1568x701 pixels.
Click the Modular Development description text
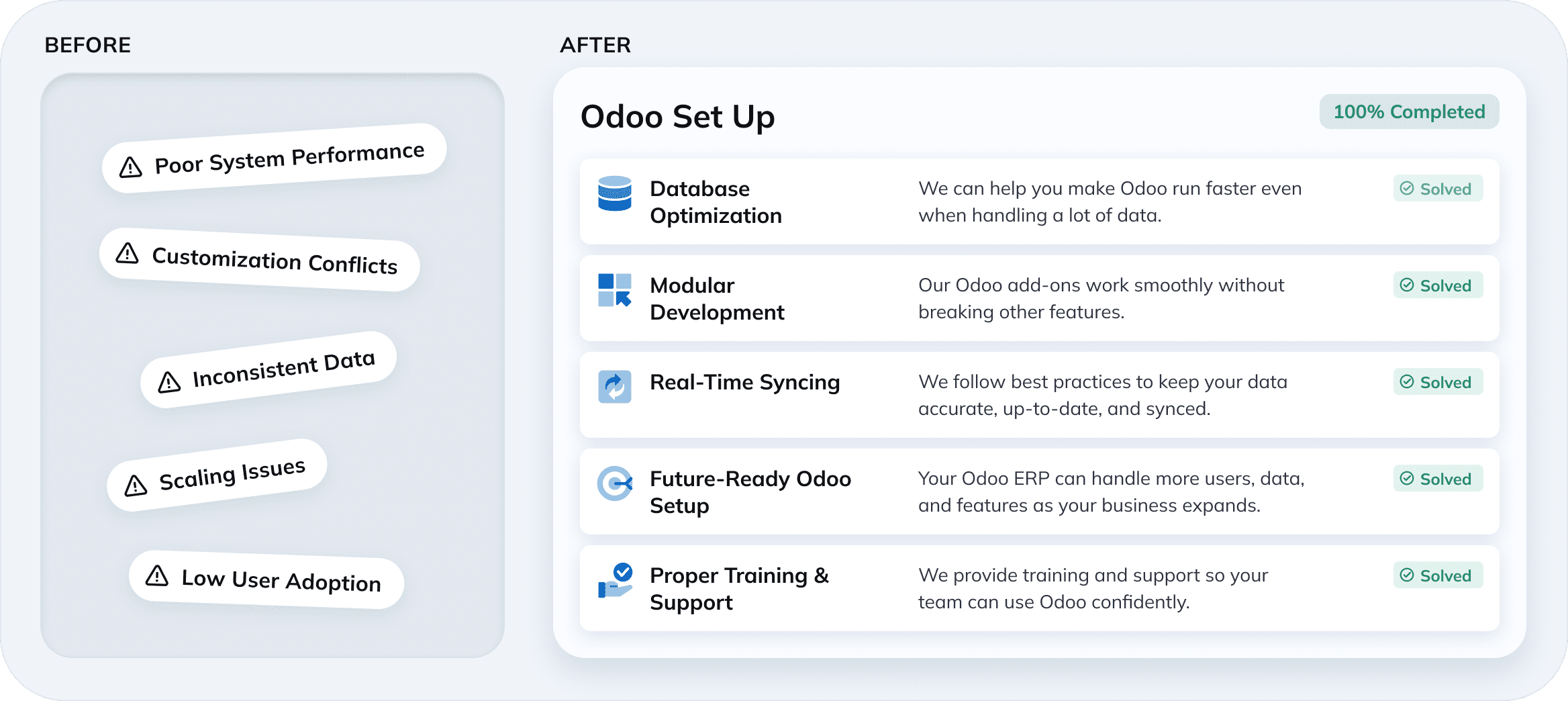coord(1101,299)
